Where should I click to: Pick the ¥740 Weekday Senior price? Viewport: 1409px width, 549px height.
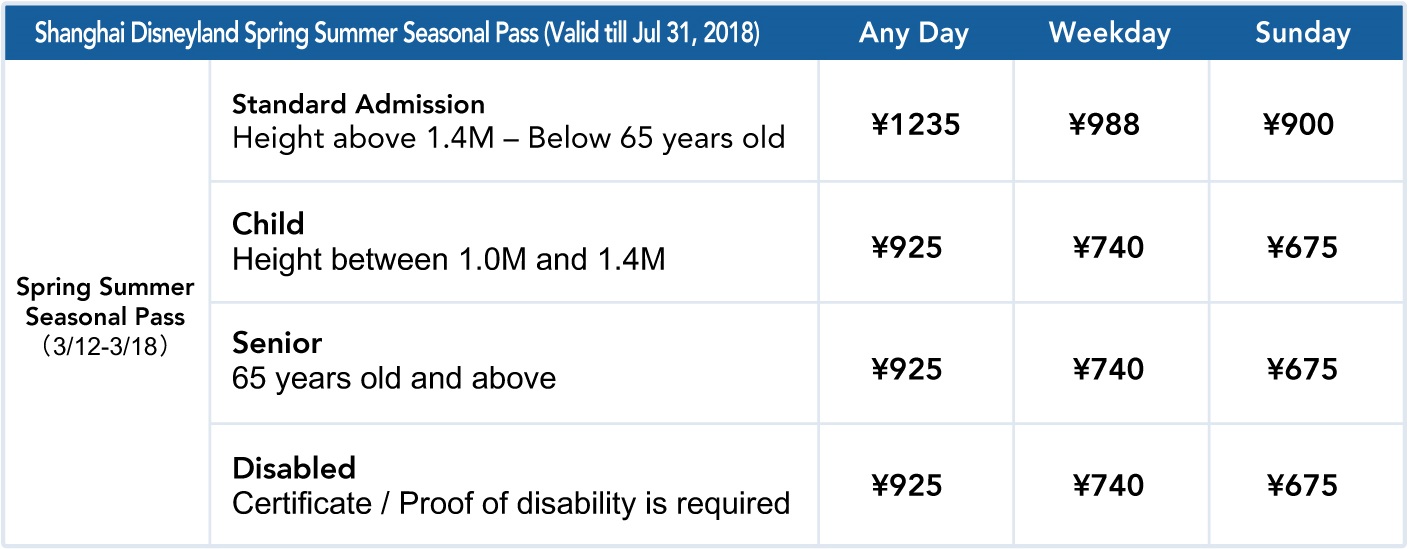[x=1109, y=369]
